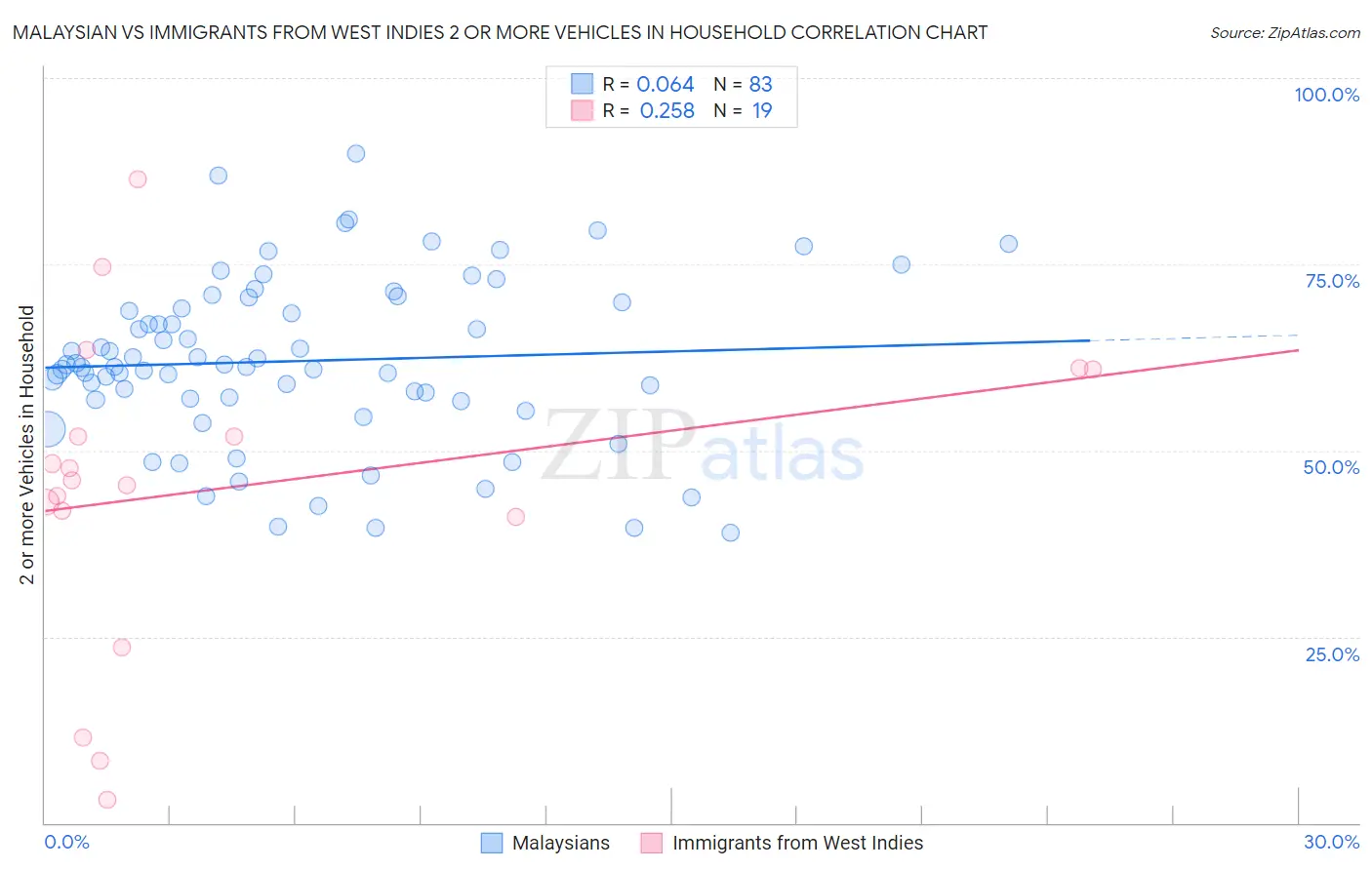Click the 0.0% x-axis label
The width and height of the screenshot is (1372, 870).
[x=67, y=842]
